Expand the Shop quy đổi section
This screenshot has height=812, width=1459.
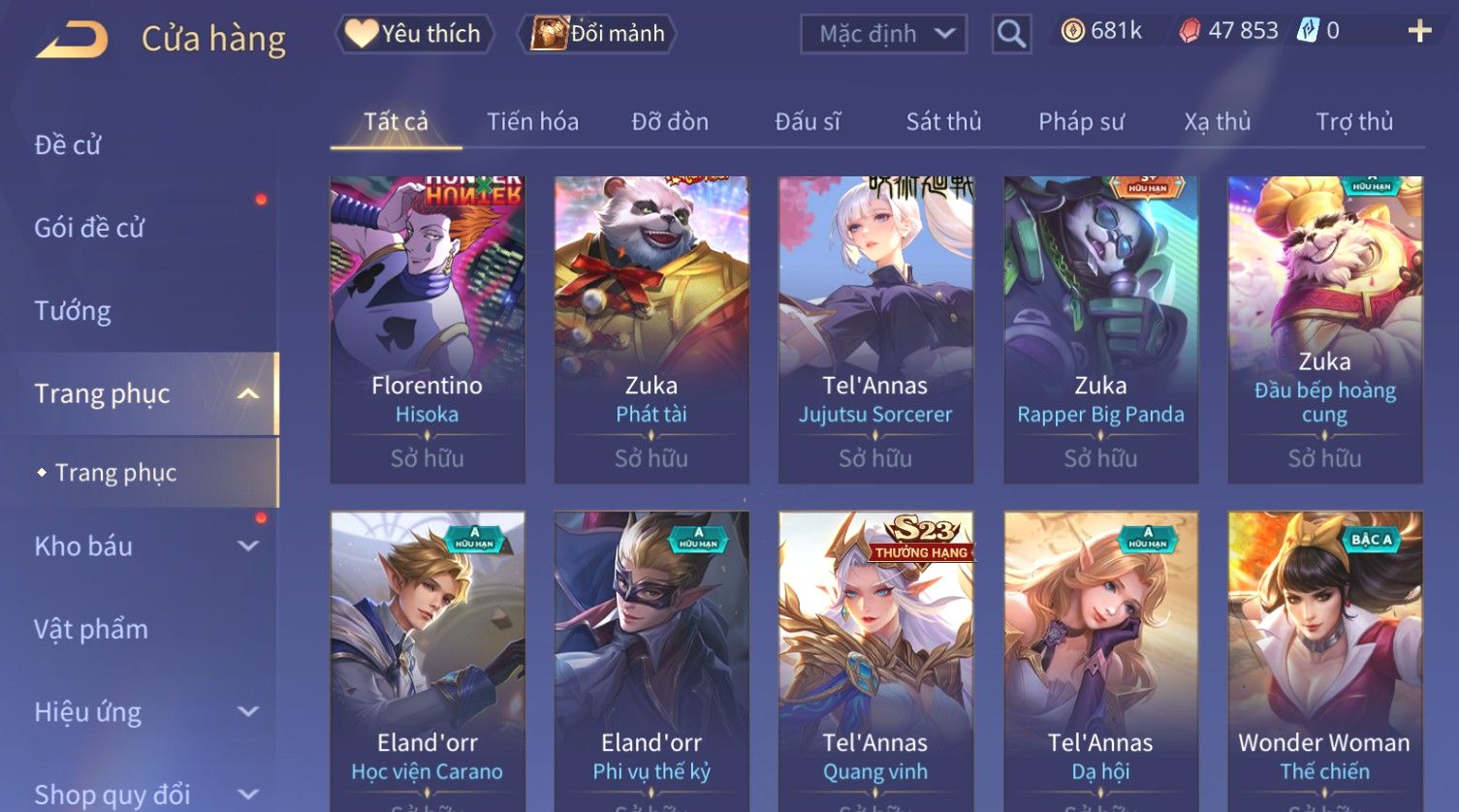[x=248, y=795]
